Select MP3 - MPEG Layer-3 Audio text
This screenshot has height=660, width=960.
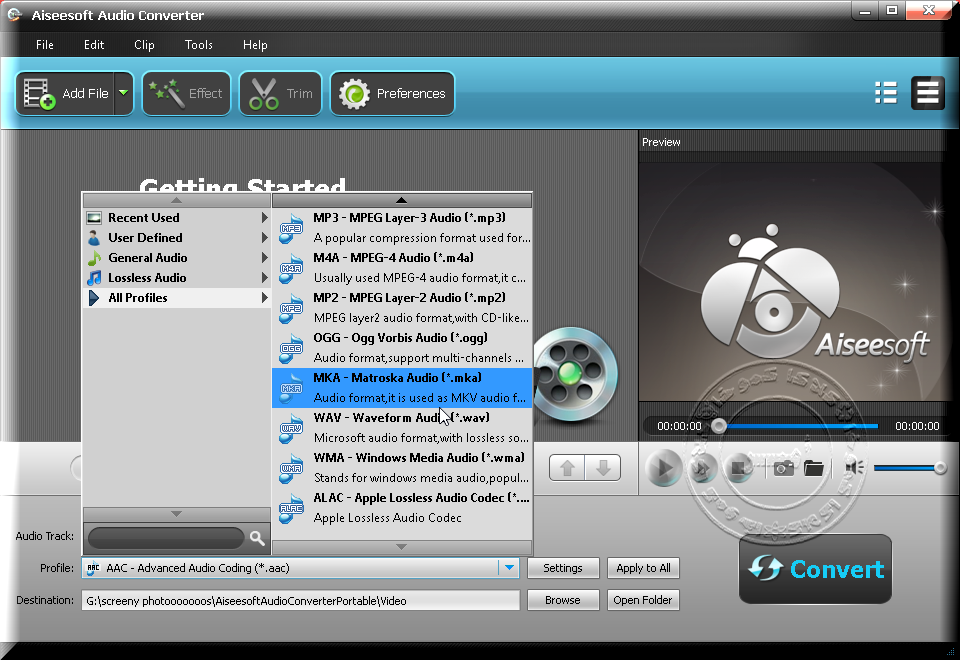pyautogui.click(x=410, y=218)
